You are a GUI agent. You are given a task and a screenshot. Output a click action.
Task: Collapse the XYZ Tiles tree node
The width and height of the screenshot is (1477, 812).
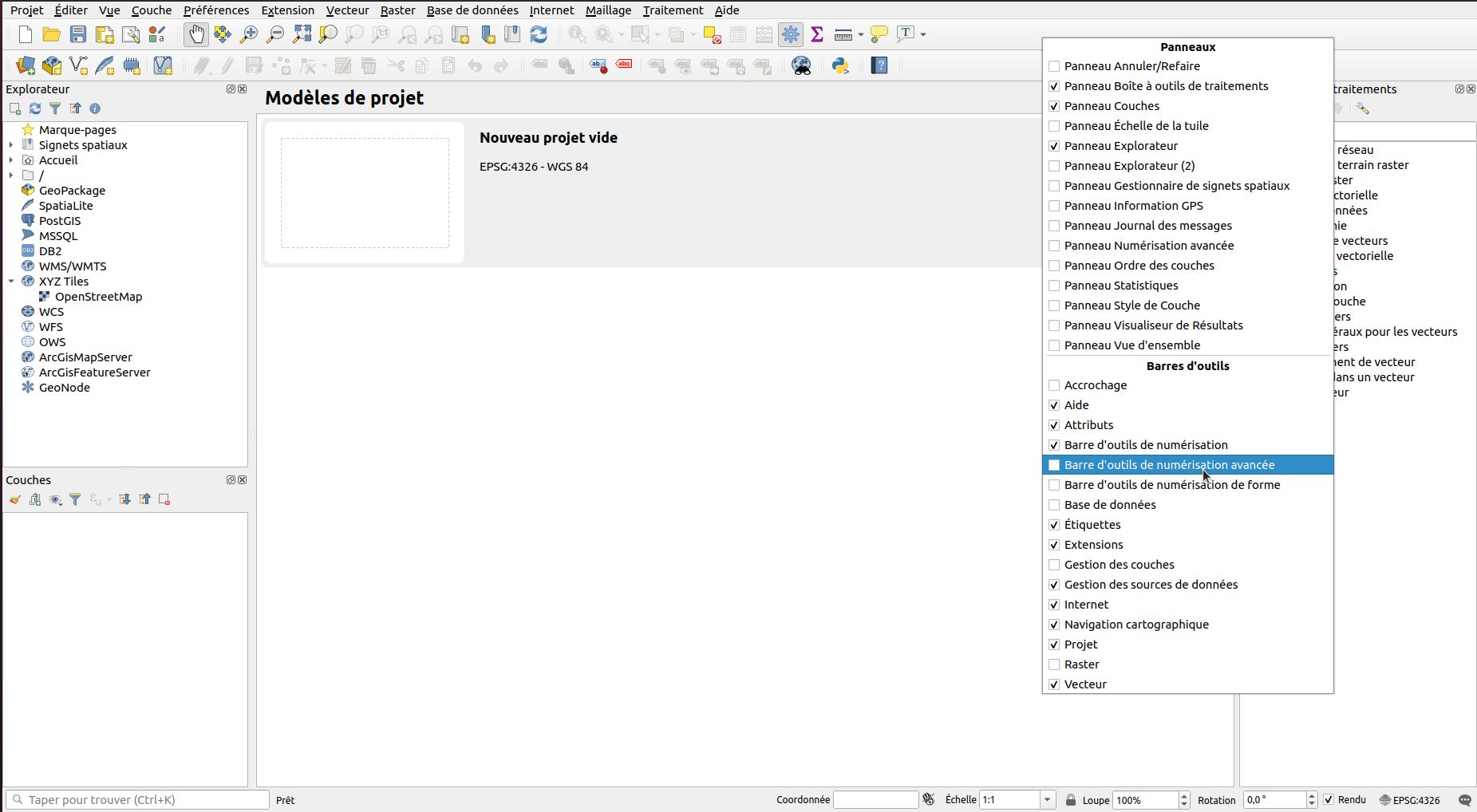tap(11, 282)
